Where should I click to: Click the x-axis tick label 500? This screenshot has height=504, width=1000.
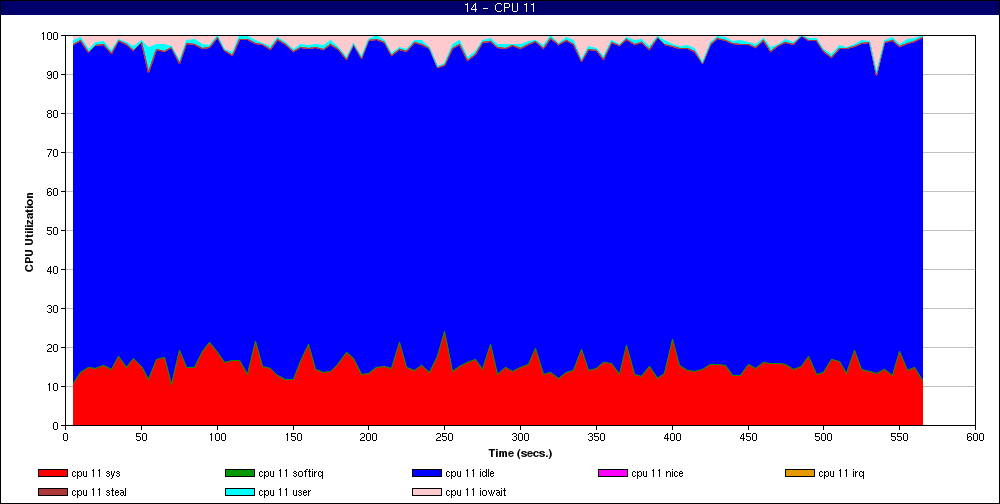823,437
